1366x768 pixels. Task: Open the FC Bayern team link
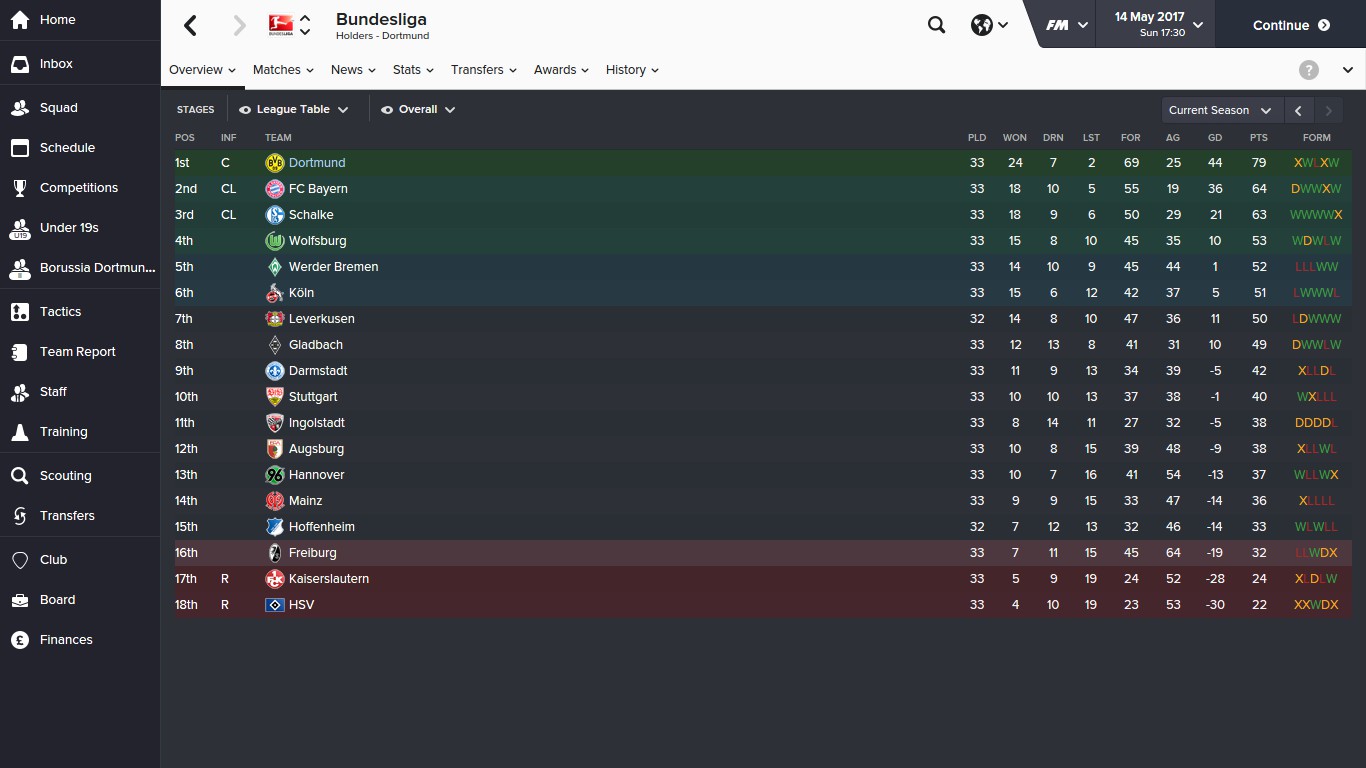click(x=318, y=189)
